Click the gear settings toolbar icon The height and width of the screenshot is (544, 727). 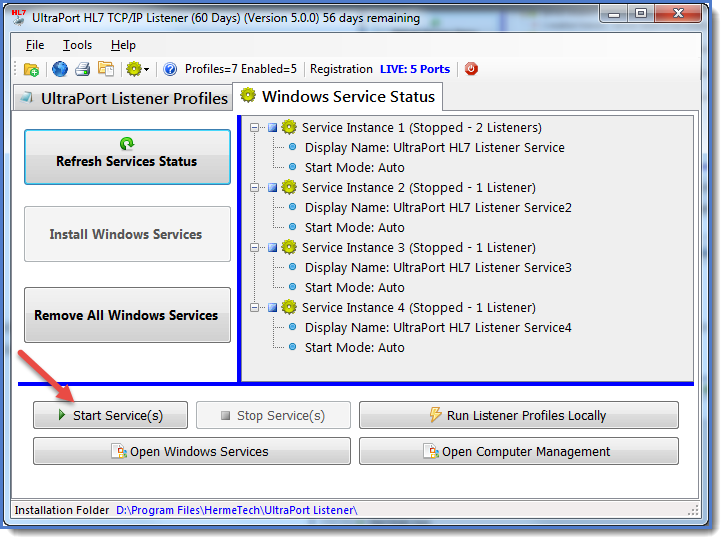[x=134, y=69]
